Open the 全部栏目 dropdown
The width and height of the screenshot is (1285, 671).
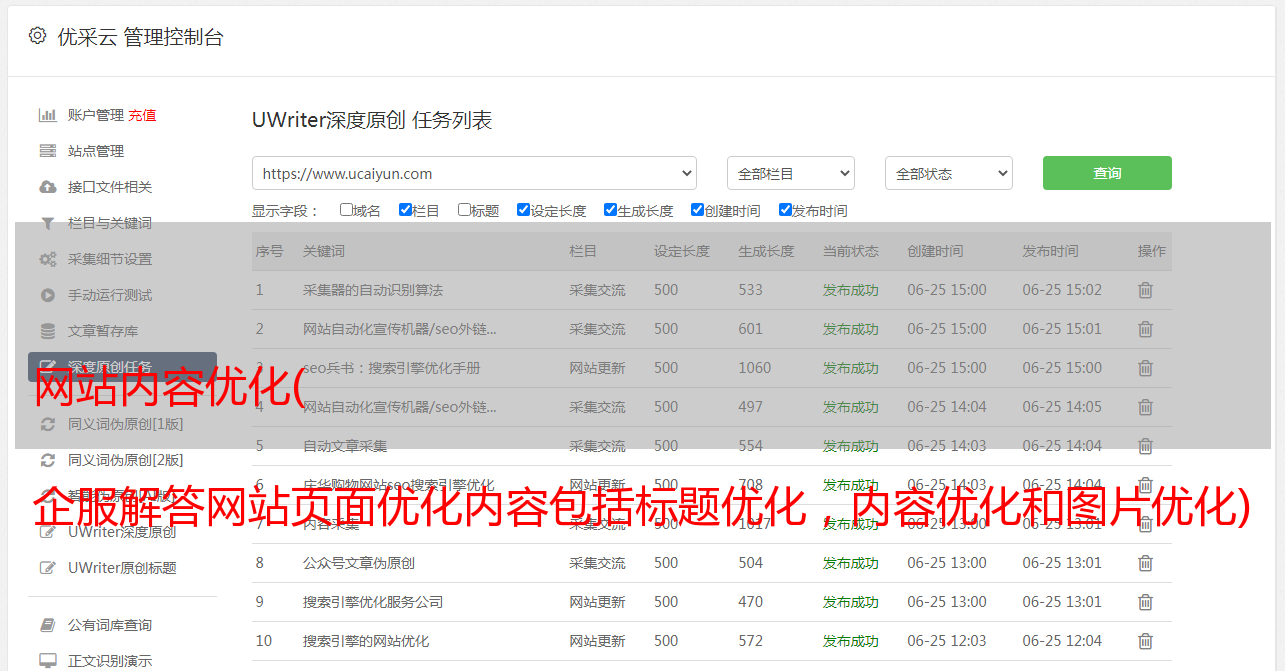[791, 173]
